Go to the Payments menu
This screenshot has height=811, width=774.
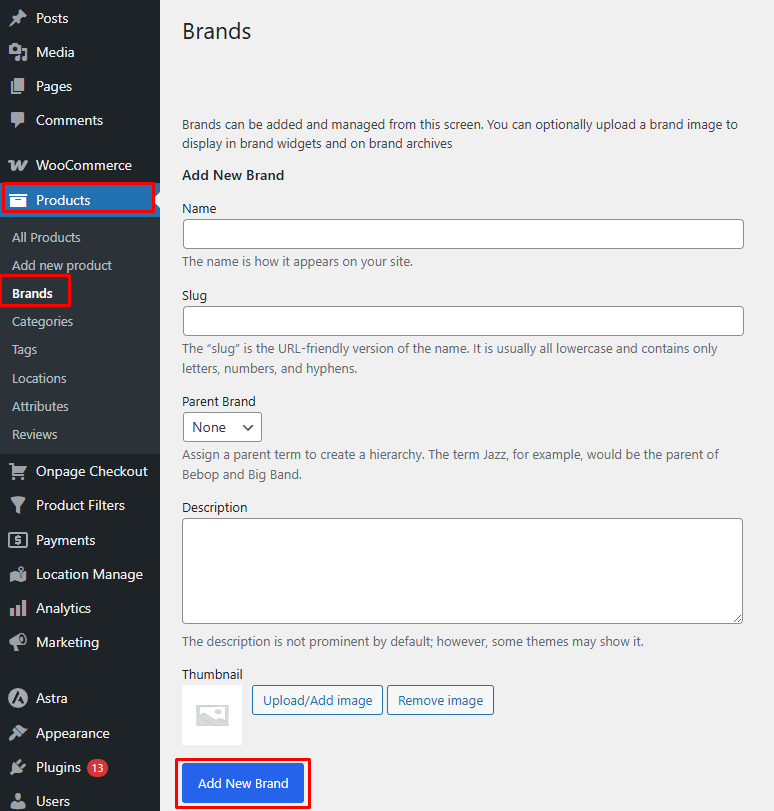coord(80,540)
